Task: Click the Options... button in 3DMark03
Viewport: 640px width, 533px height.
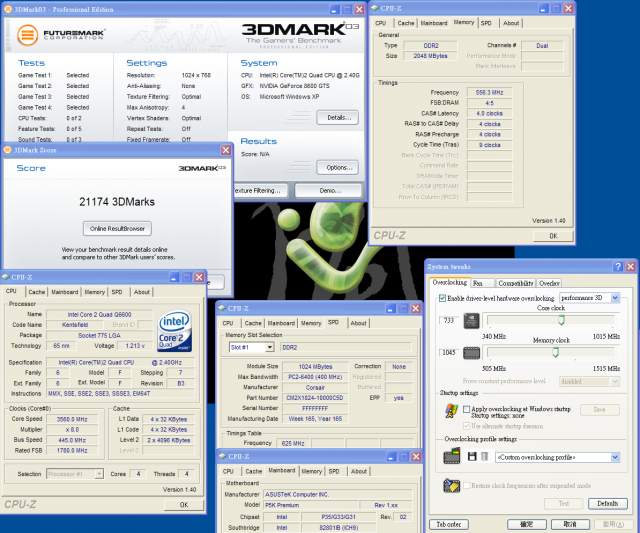Action: tap(338, 167)
